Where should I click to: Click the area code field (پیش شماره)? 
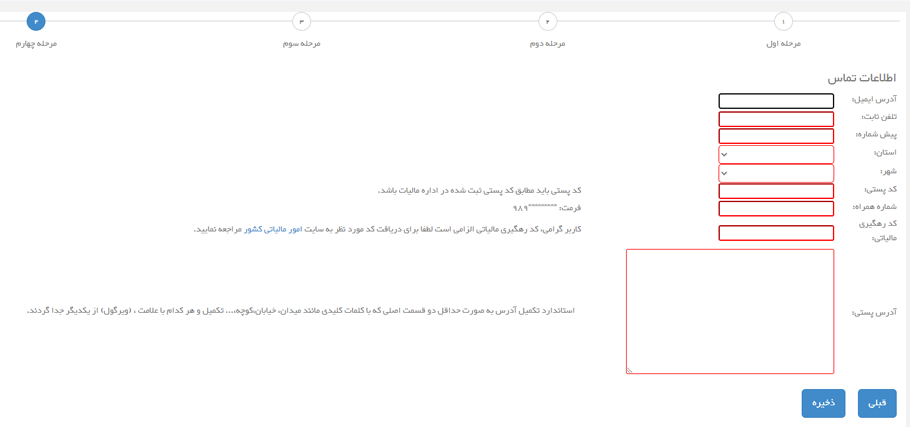tap(776, 136)
